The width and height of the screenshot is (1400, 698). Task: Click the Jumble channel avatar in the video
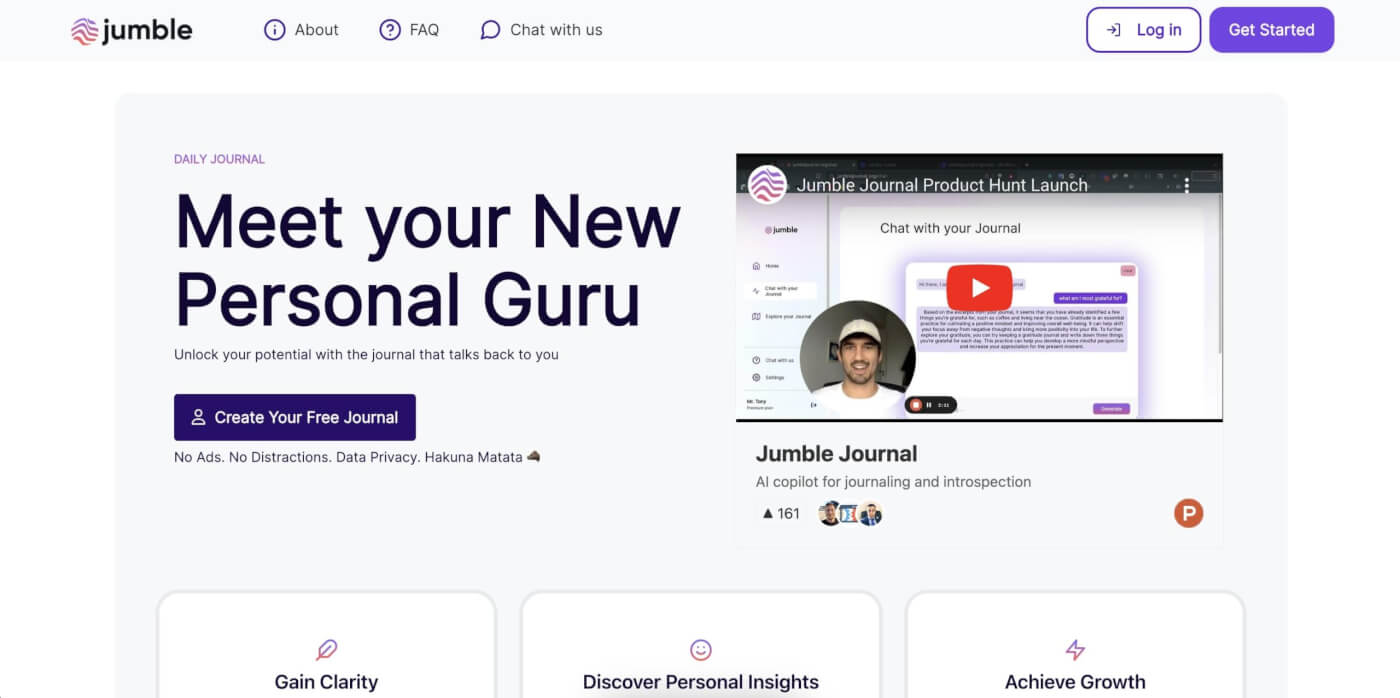click(x=768, y=185)
